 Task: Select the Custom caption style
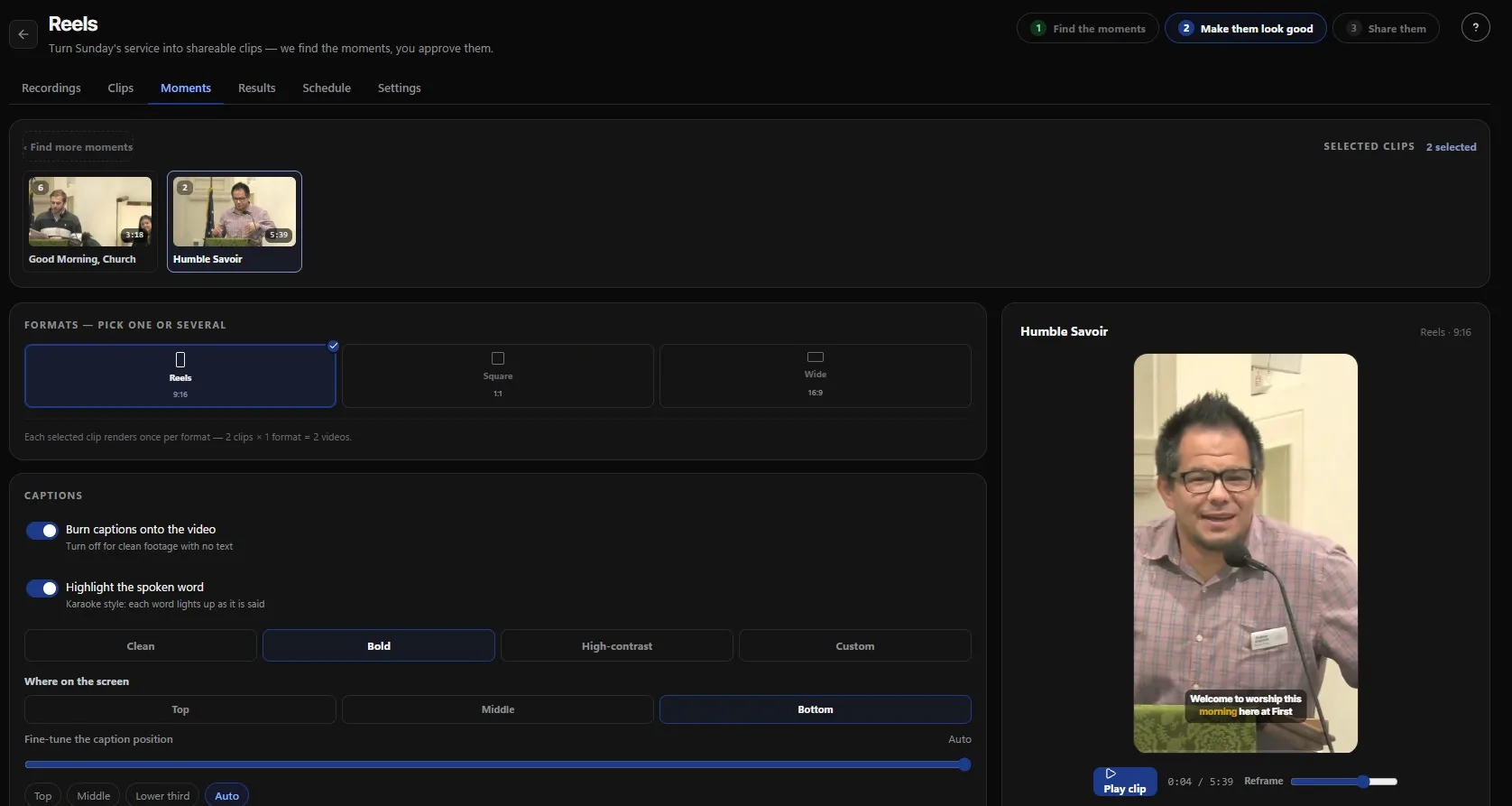click(x=855, y=646)
